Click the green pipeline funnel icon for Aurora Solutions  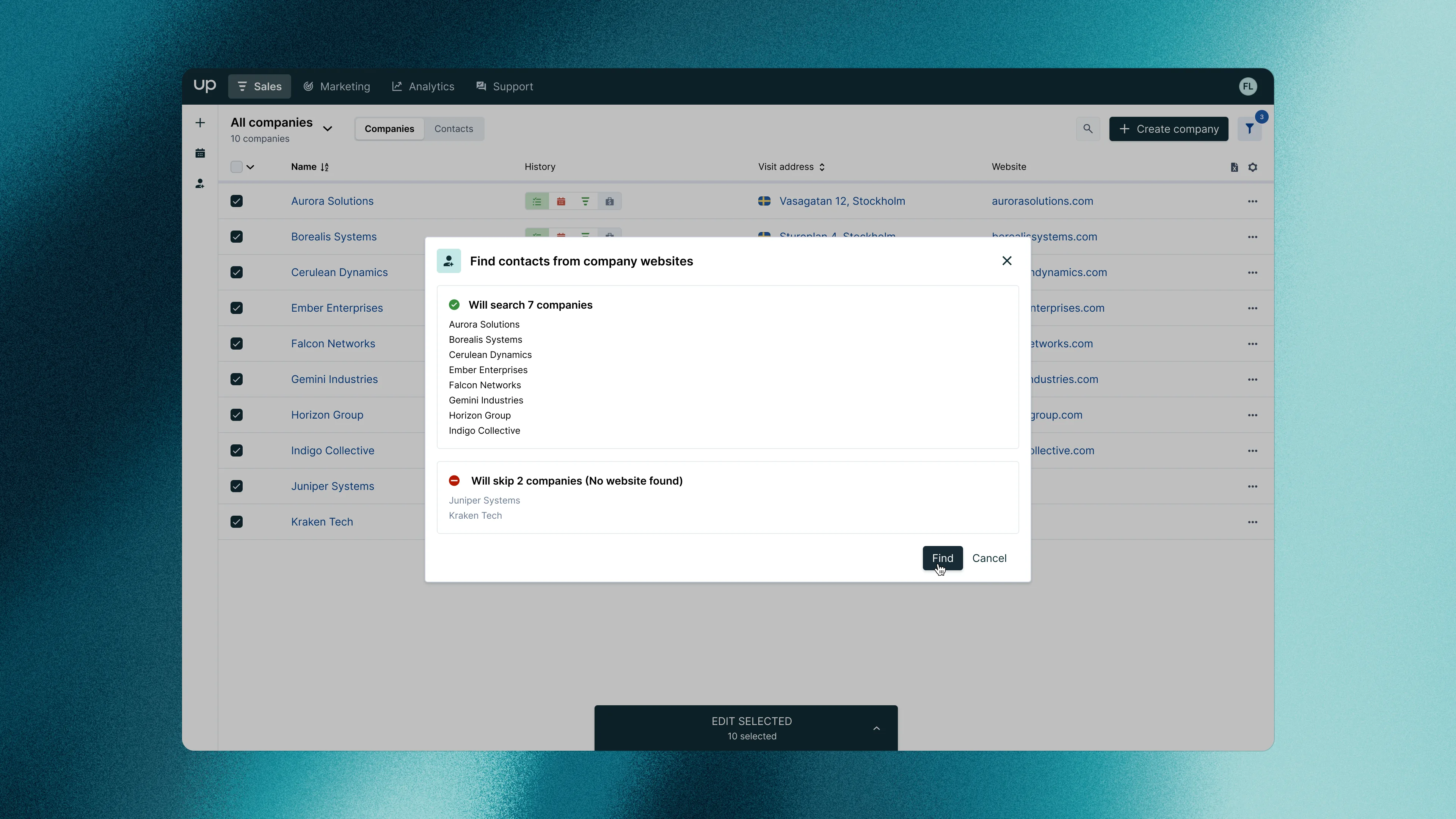[x=585, y=201]
